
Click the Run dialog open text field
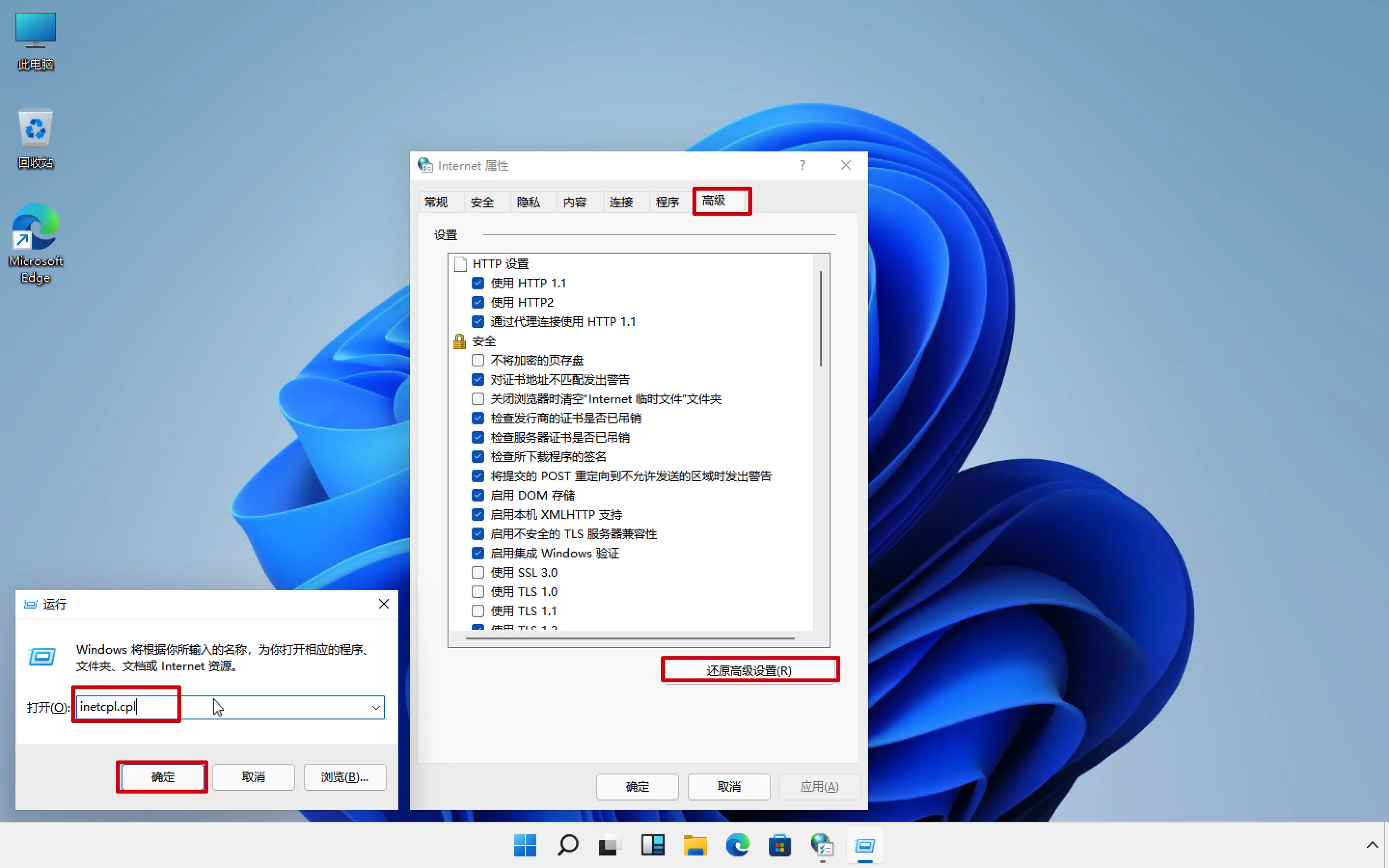point(230,707)
